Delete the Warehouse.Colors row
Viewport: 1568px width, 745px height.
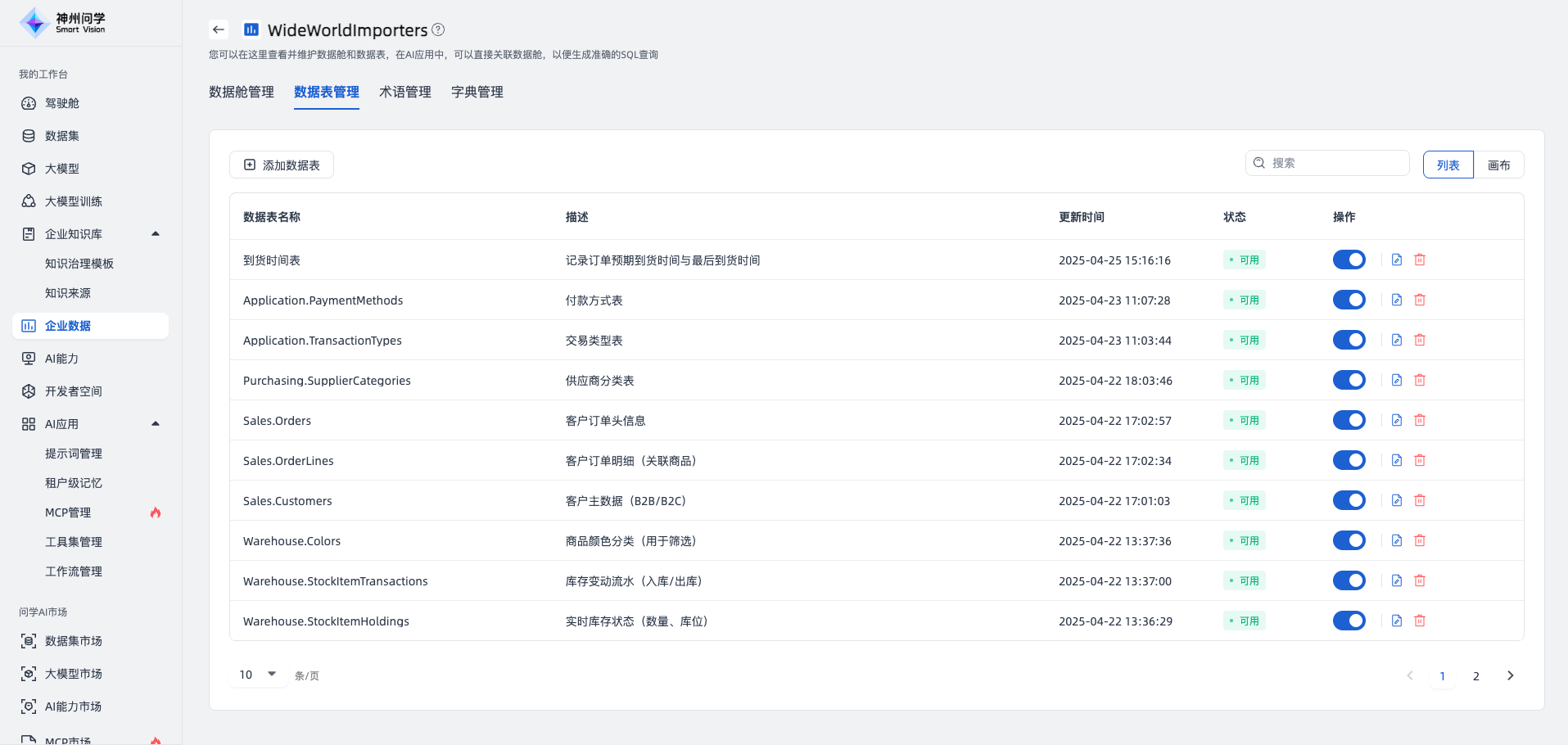pyautogui.click(x=1420, y=540)
